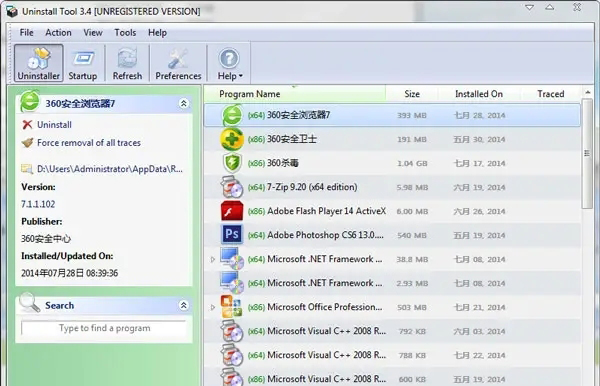600x386 pixels.
Task: Select the 360安全浏览器7 program row
Action: pyautogui.click(x=392, y=115)
